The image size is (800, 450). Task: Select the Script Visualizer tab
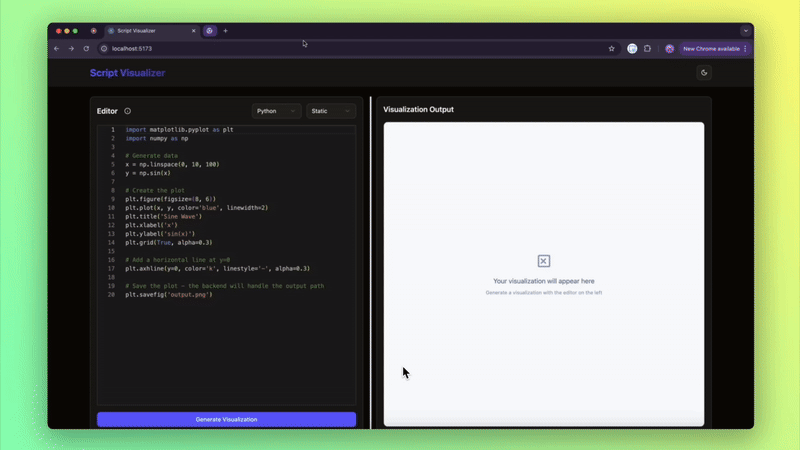tap(152, 31)
